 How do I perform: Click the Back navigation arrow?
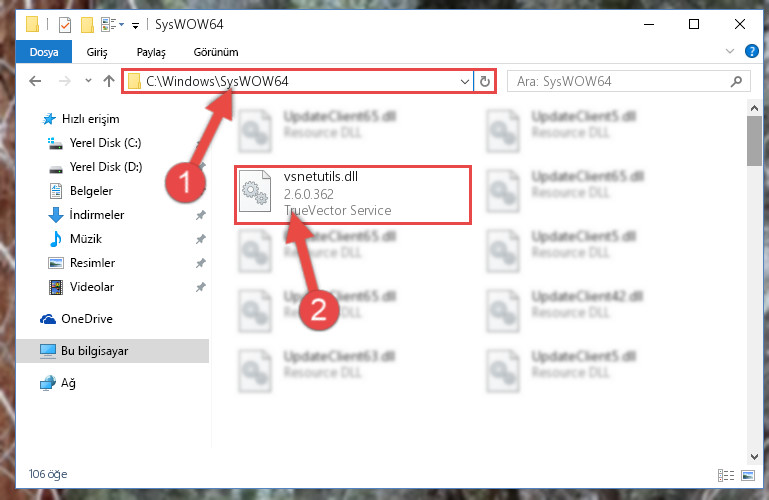35,81
